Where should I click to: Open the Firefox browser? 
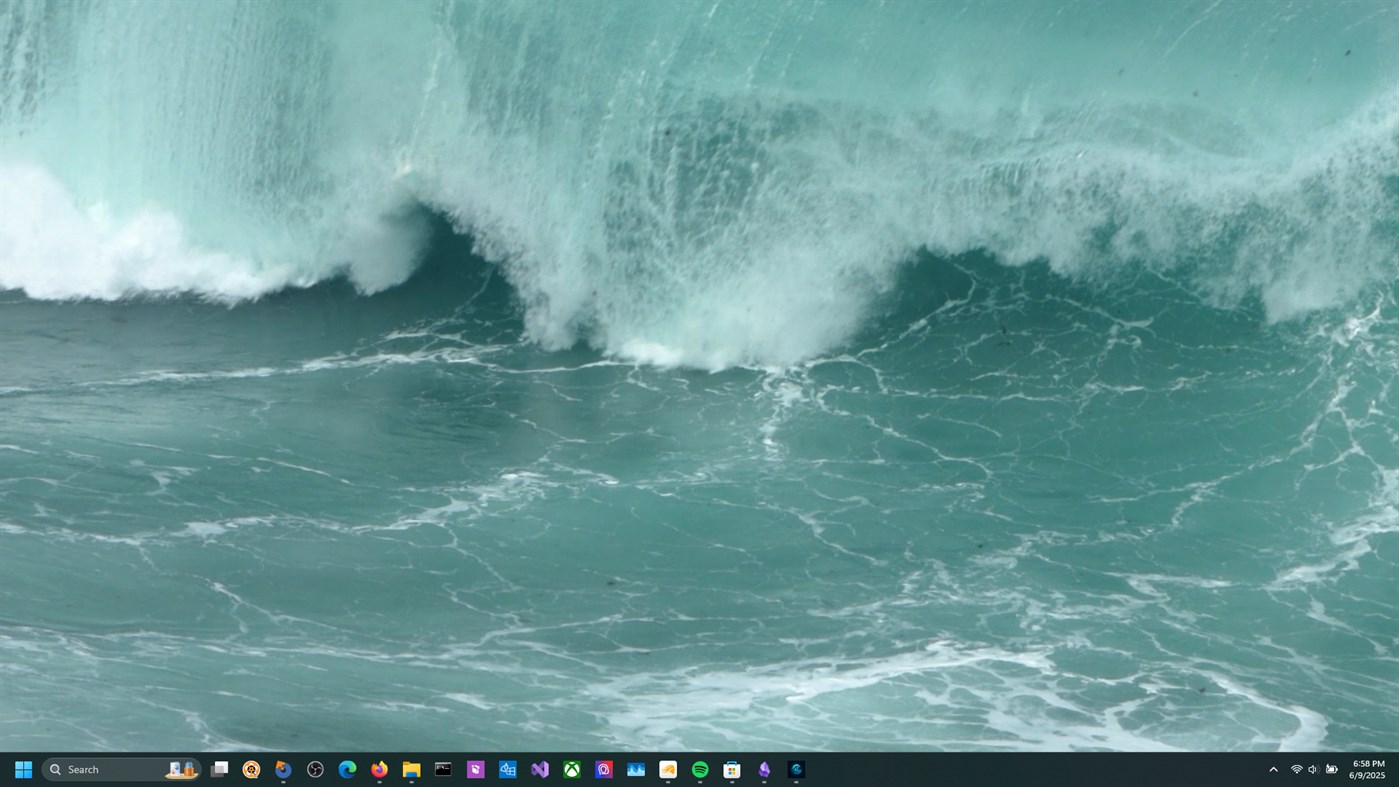pyautogui.click(x=379, y=769)
